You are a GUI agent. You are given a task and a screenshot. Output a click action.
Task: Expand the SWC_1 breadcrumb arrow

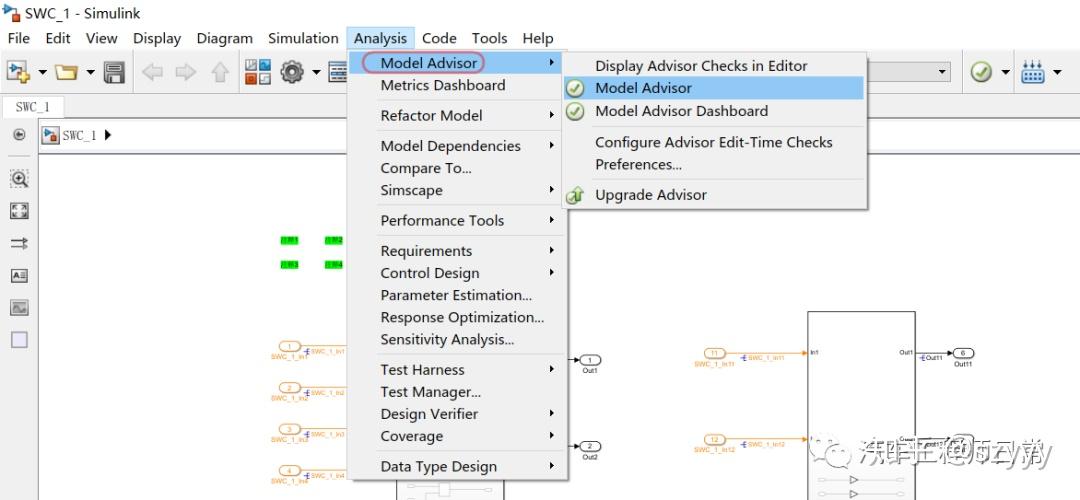108,135
